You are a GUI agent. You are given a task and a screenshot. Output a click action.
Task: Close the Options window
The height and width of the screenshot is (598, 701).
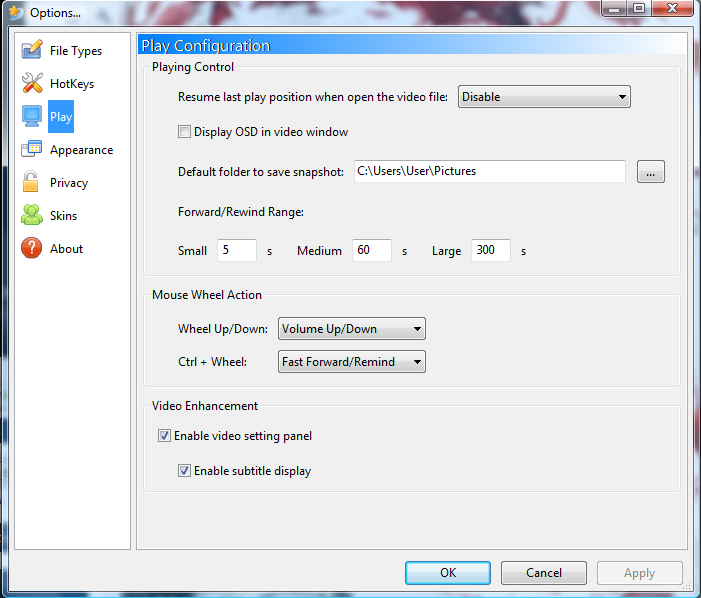pyautogui.click(x=672, y=8)
